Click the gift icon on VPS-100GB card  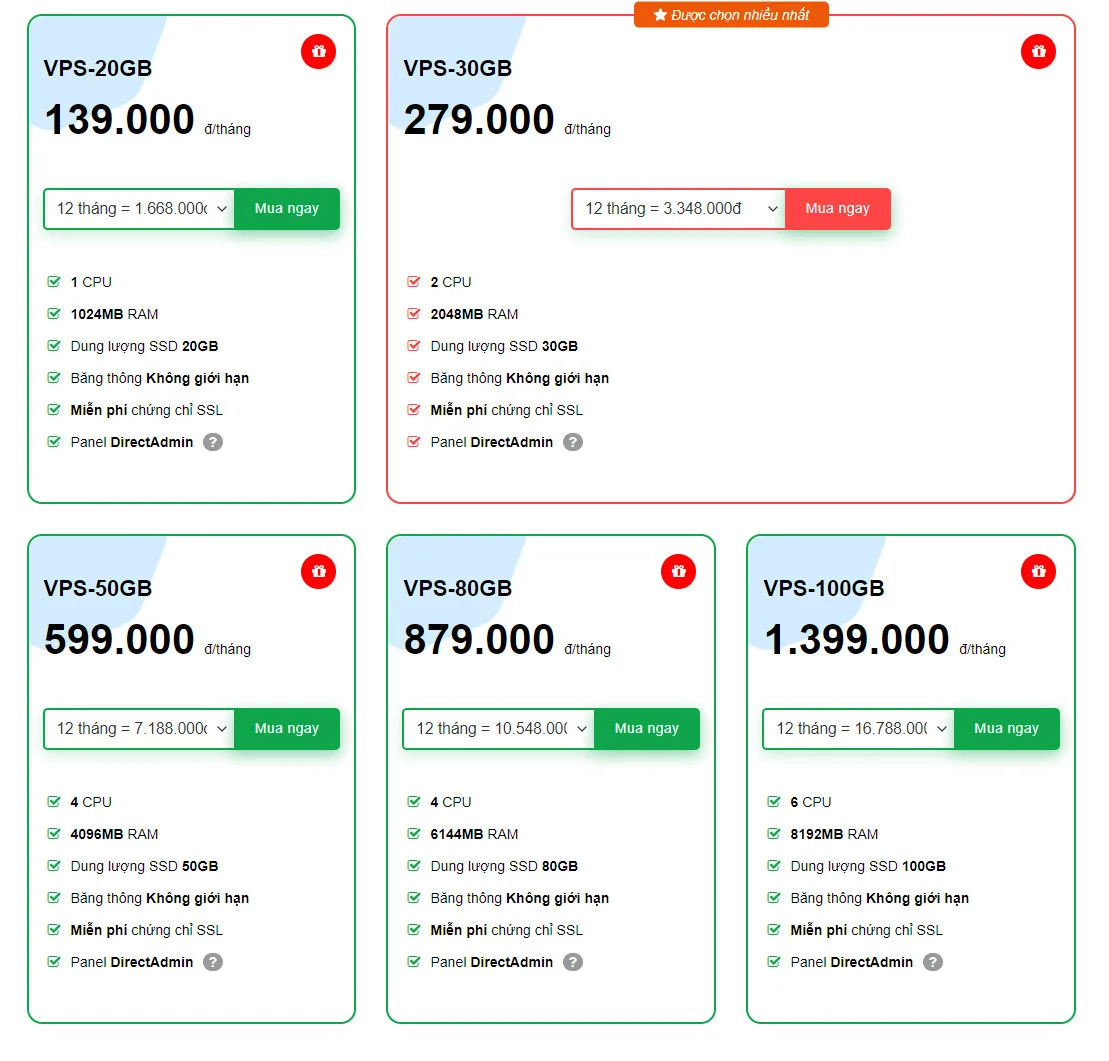[x=1038, y=571]
